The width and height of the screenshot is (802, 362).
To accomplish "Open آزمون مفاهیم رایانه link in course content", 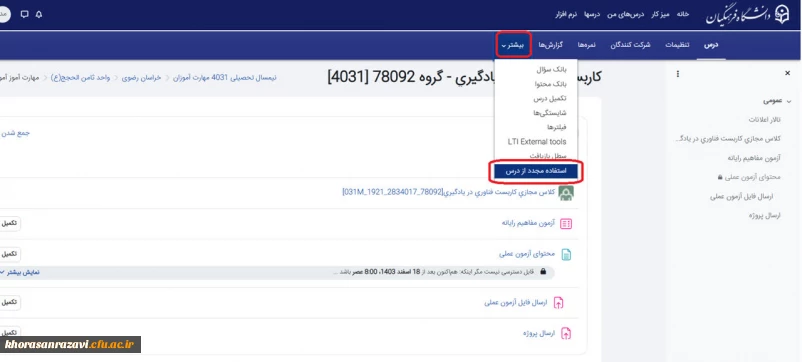I will pyautogui.click(x=528, y=223).
